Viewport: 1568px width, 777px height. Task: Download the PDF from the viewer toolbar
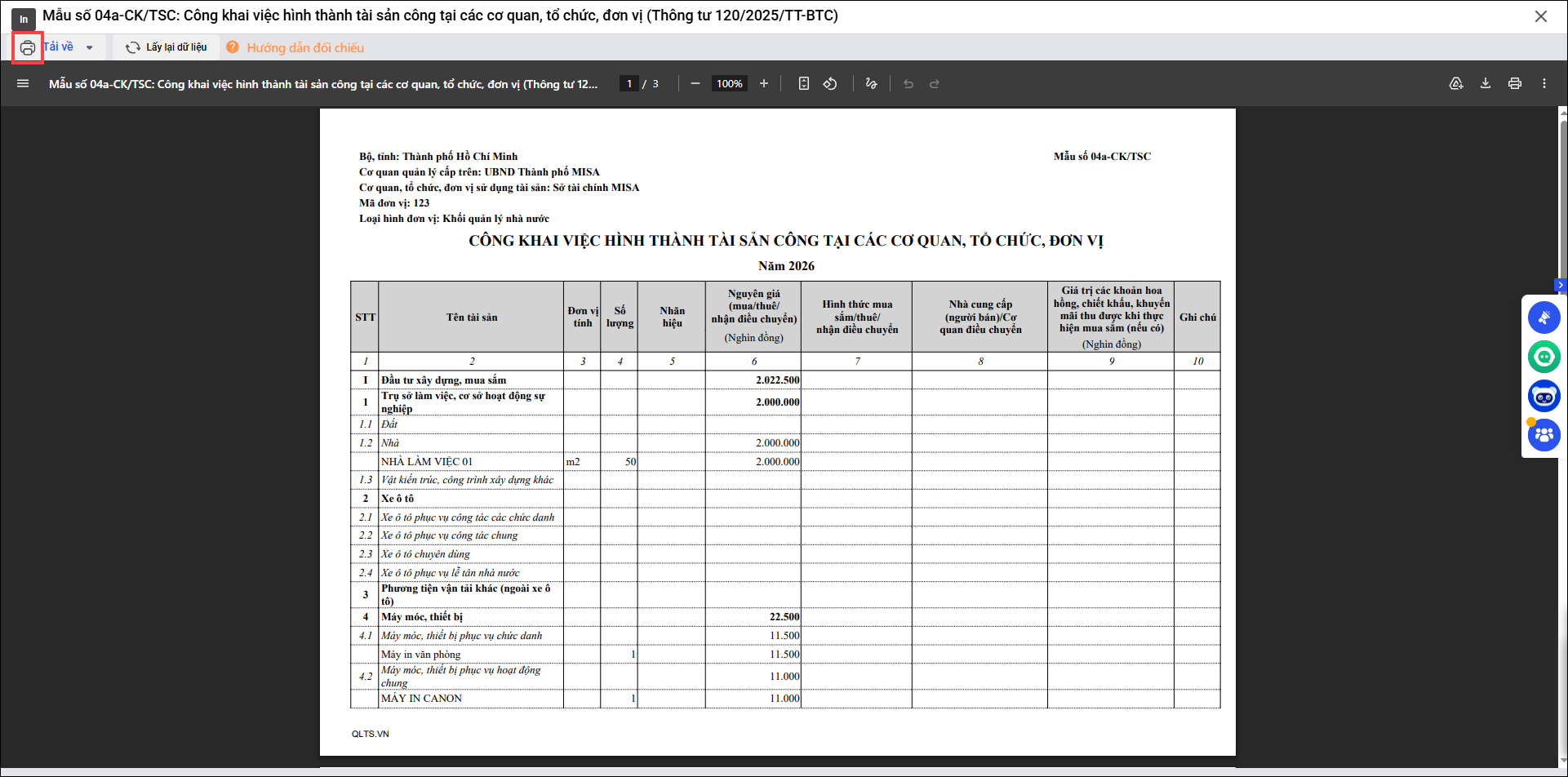point(1486,84)
